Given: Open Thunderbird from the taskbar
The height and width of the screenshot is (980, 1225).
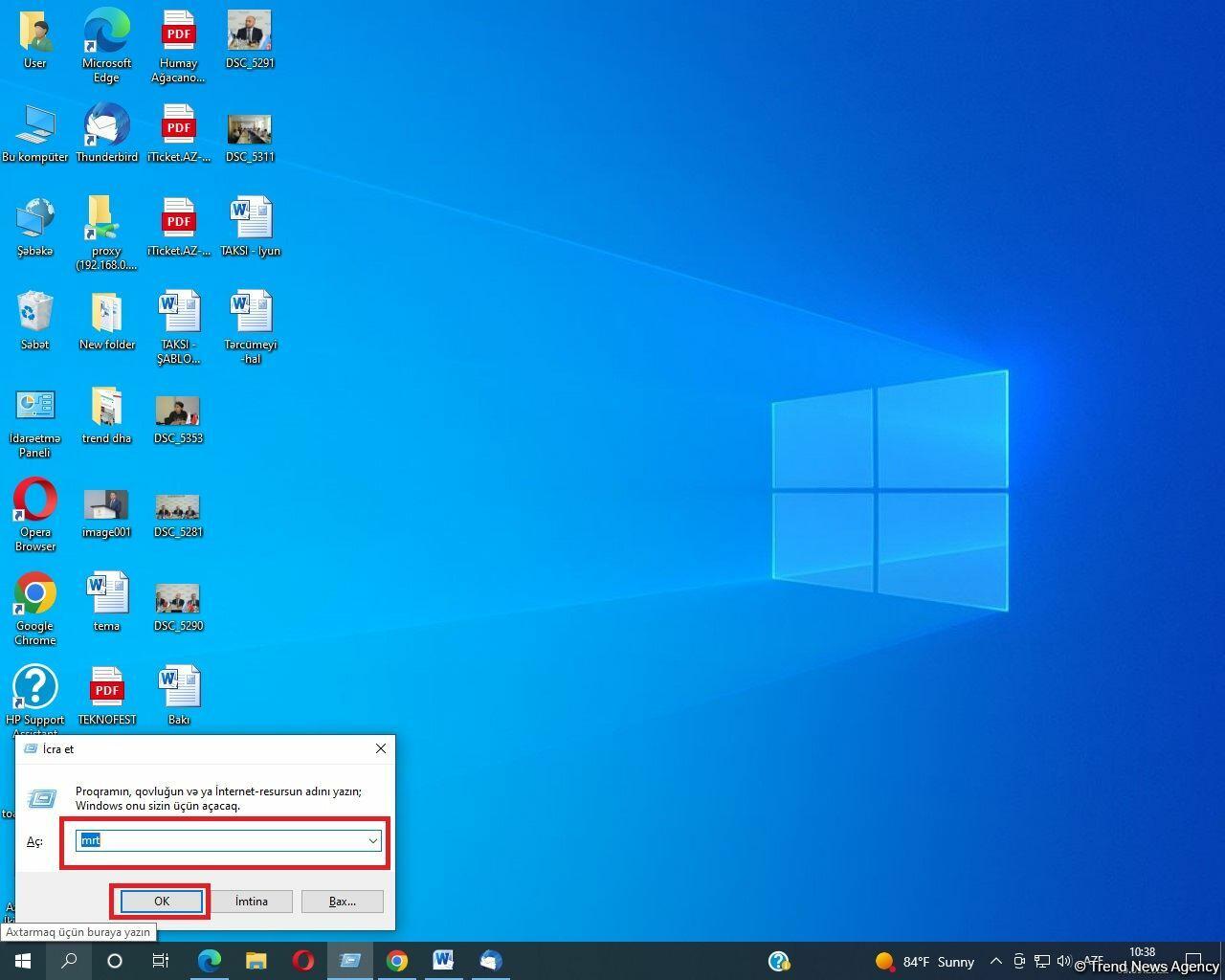Looking at the screenshot, I should tap(490, 961).
